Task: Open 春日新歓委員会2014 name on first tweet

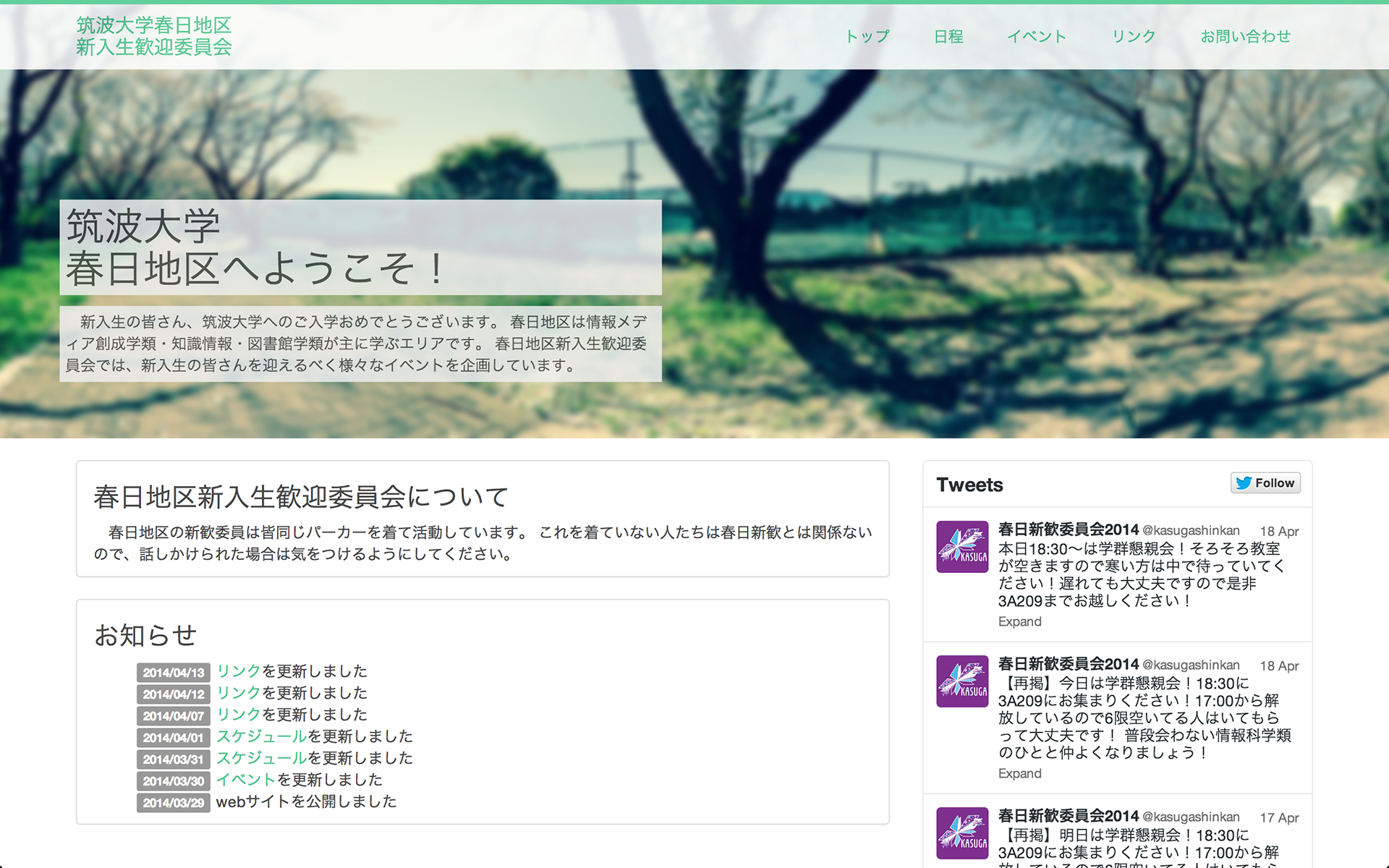Action: (1069, 529)
